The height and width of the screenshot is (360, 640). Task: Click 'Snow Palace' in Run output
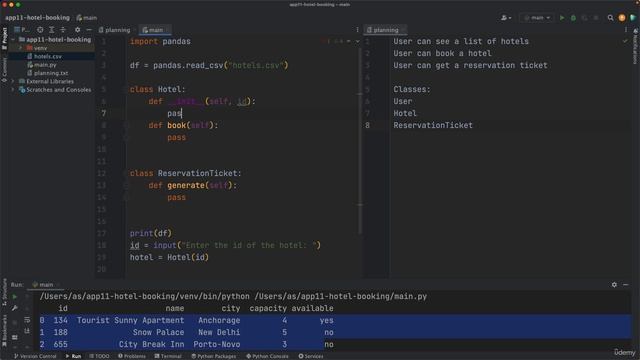click(158, 332)
